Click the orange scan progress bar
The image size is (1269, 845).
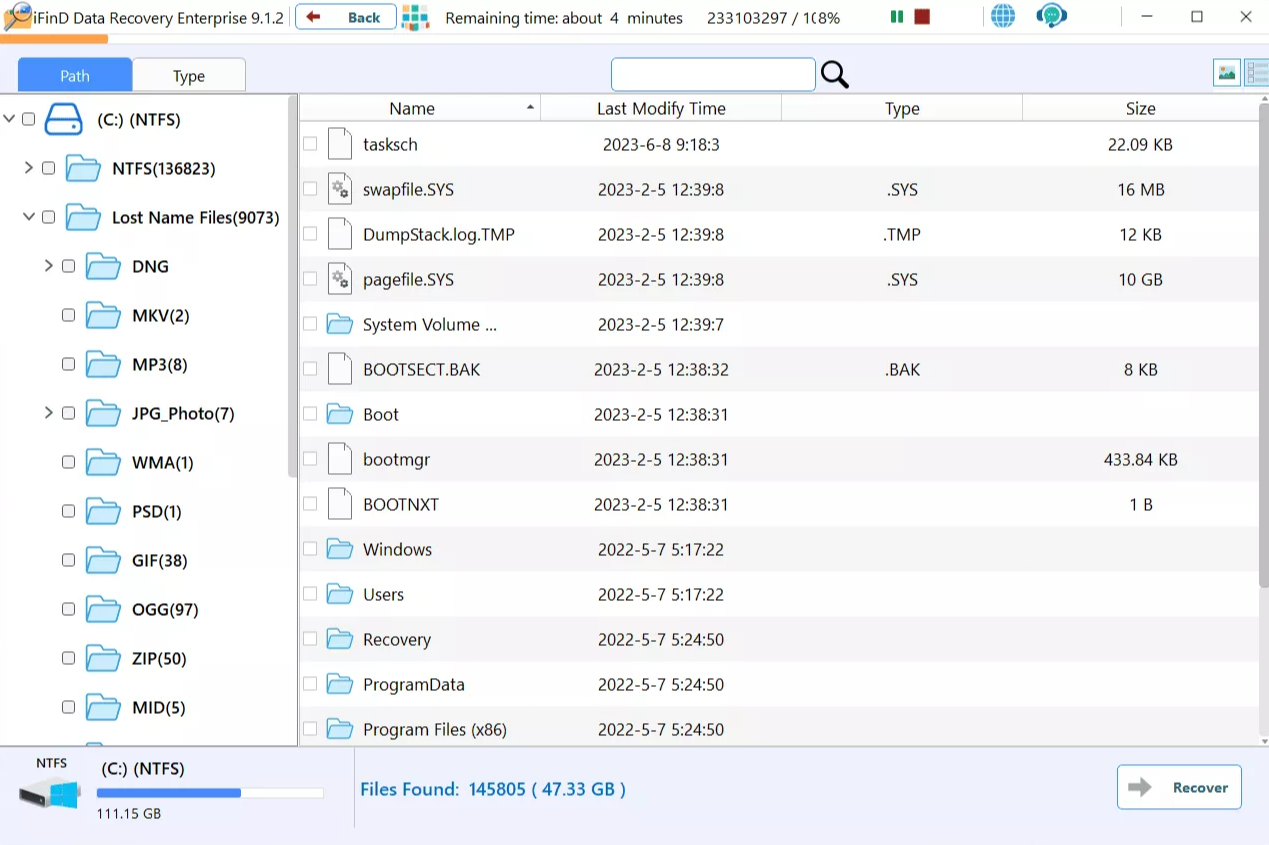point(54,39)
